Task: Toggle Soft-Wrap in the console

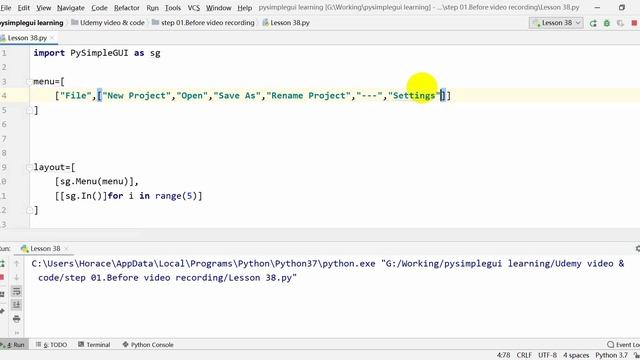Action: (16, 291)
